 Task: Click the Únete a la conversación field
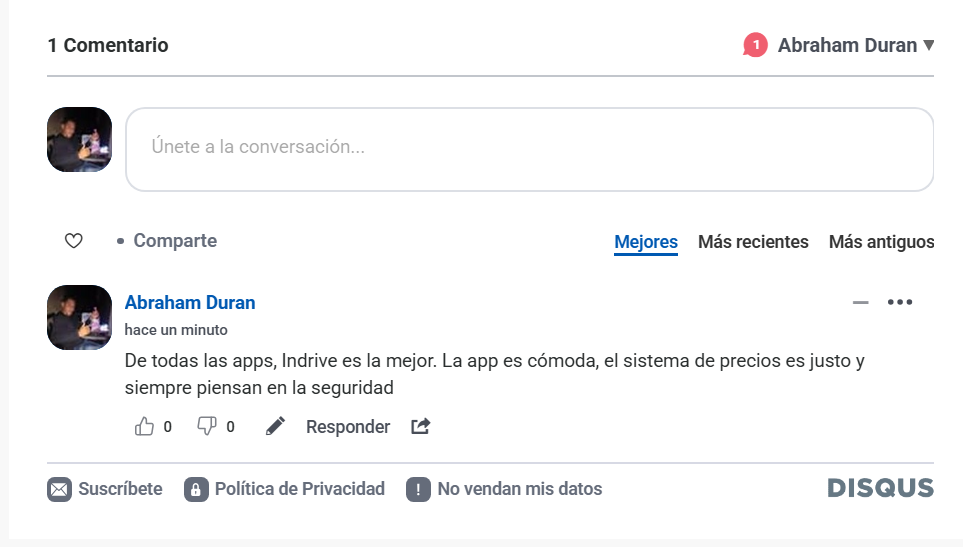(x=529, y=148)
